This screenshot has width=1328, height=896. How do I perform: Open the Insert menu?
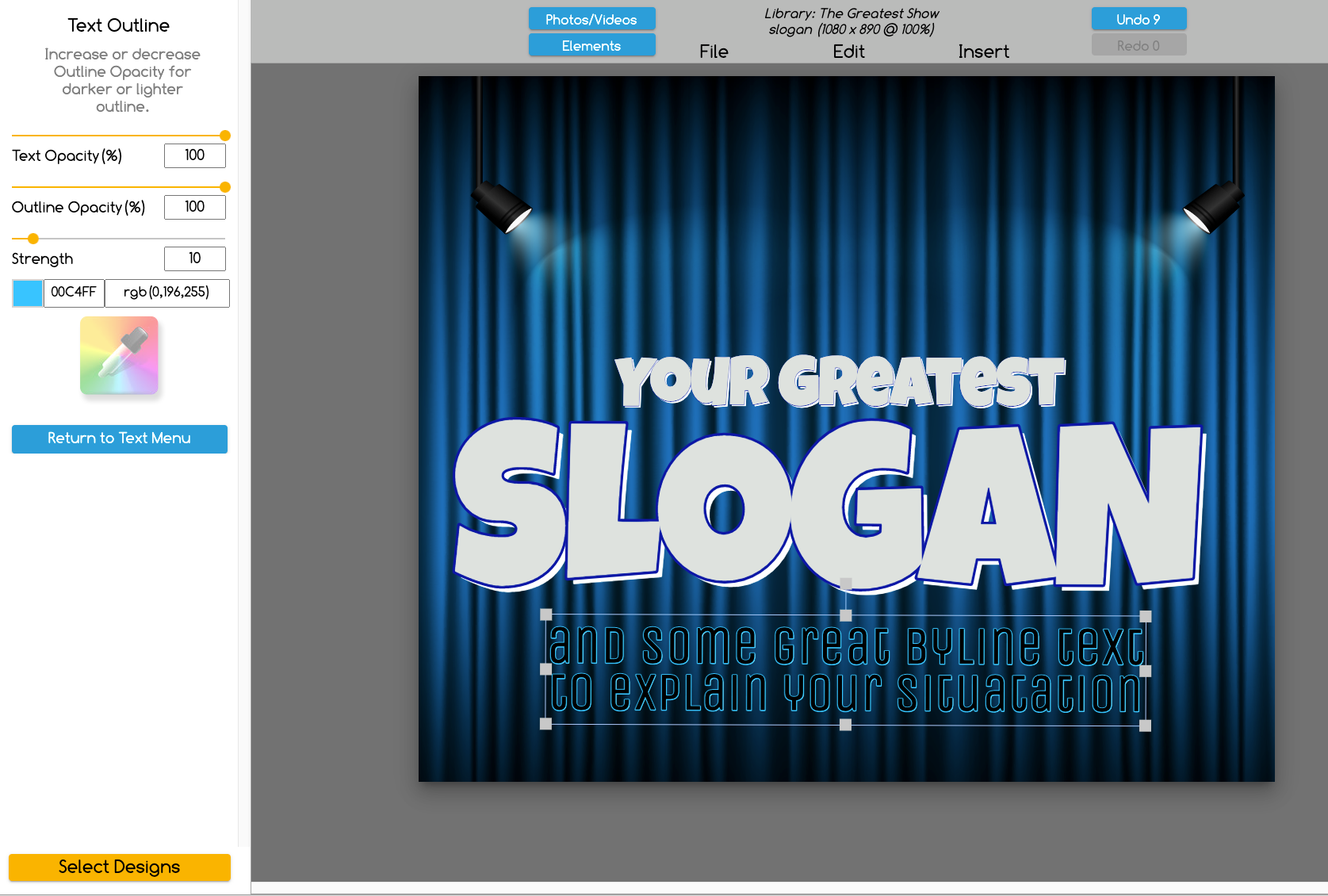[982, 52]
